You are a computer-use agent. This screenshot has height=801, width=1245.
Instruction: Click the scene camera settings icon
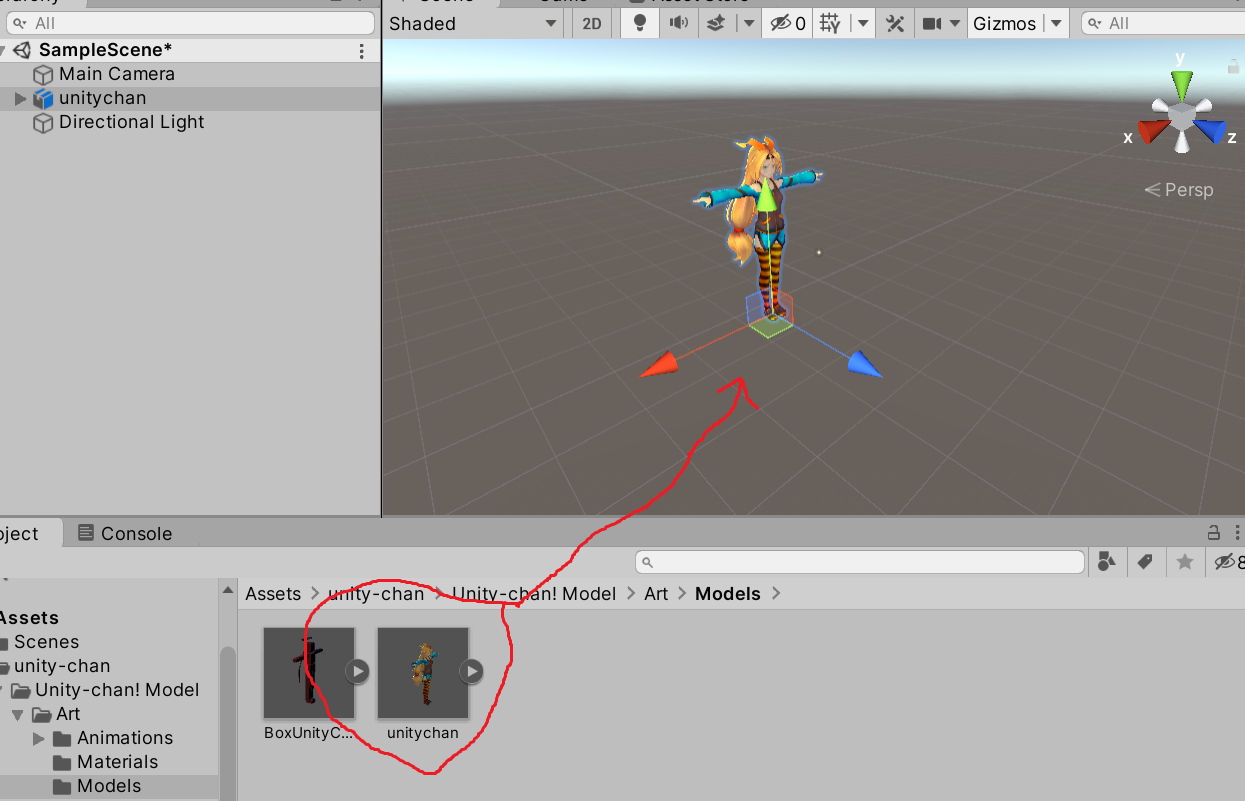[x=932, y=23]
